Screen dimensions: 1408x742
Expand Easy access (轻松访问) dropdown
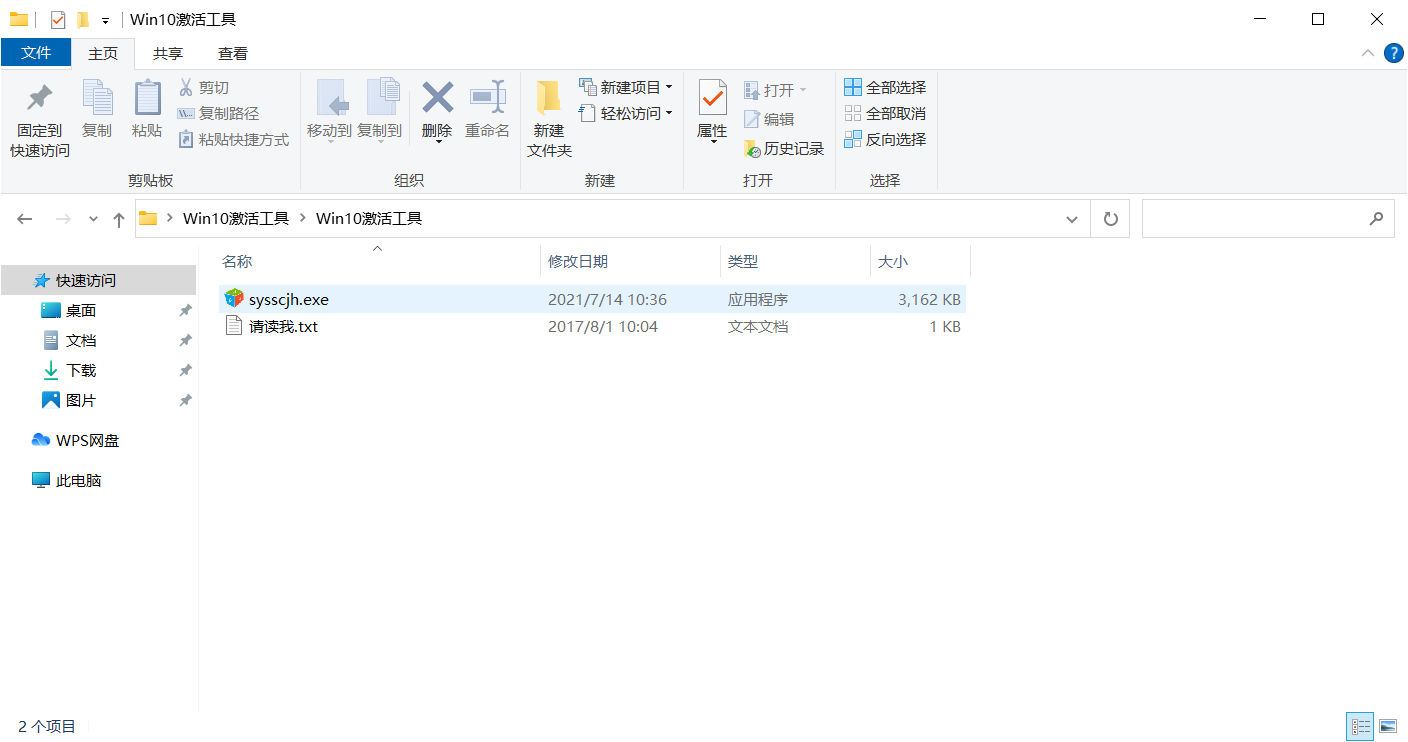pyautogui.click(x=669, y=113)
